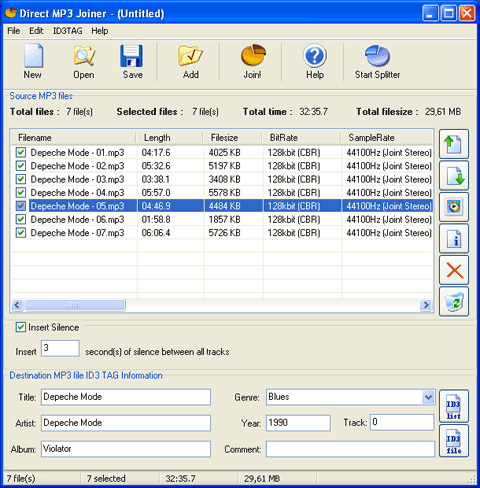Click the Year field showing 1990

298,423
